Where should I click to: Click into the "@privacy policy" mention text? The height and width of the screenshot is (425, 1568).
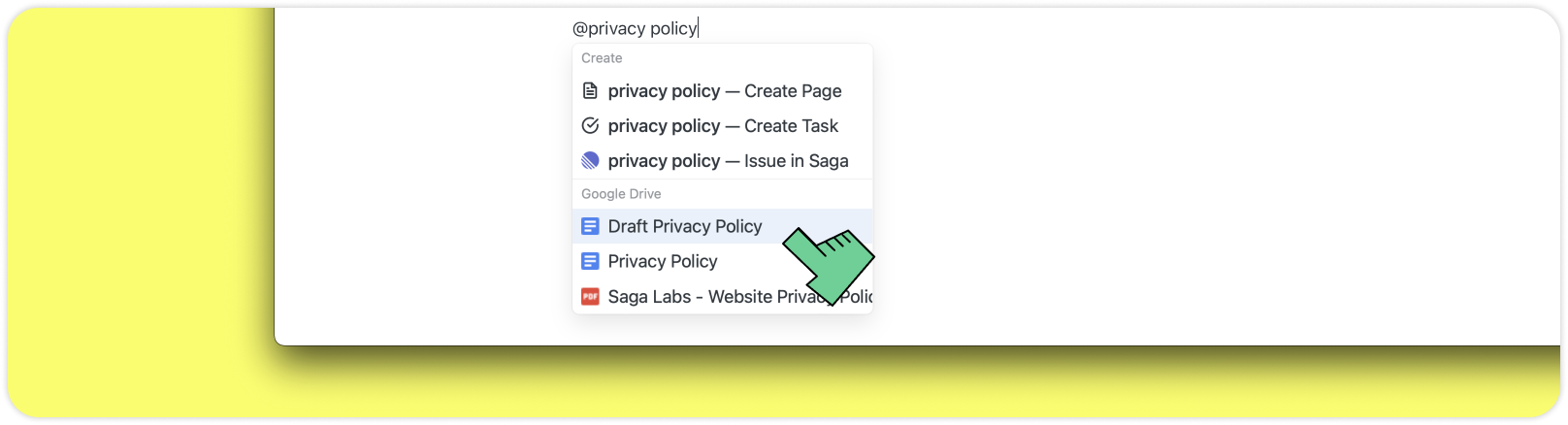(635, 29)
